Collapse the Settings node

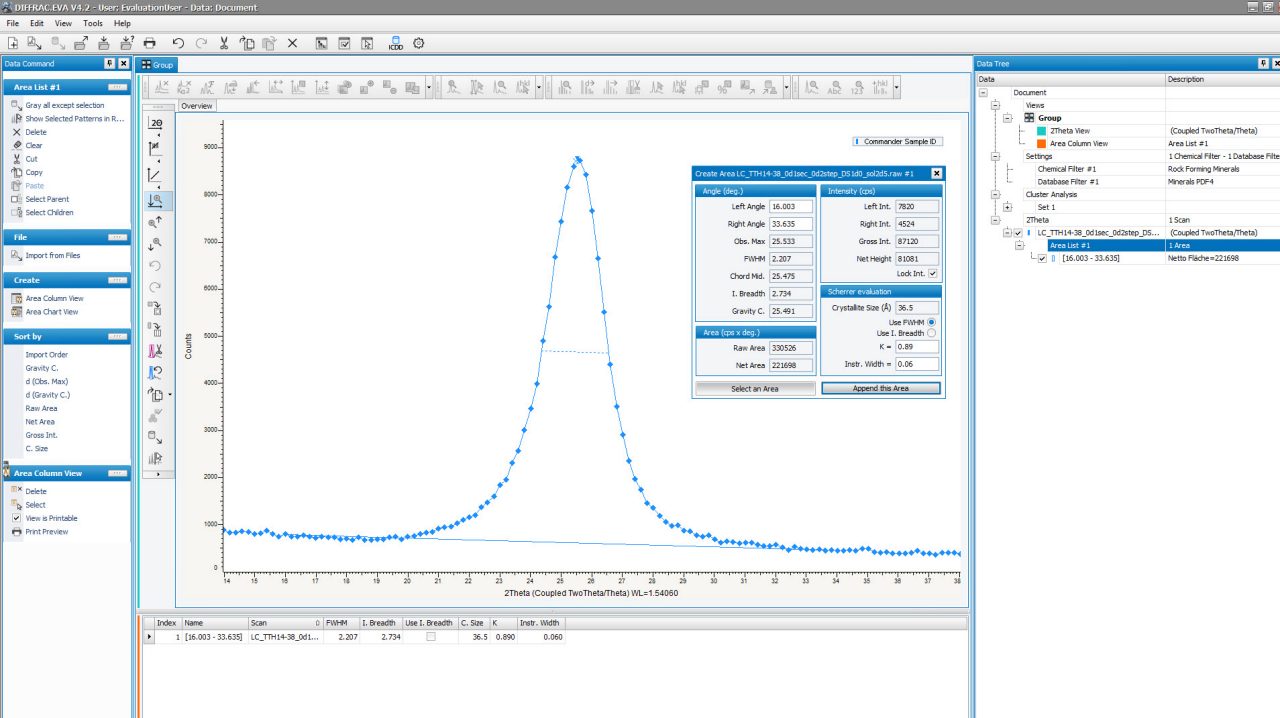pyautogui.click(x=995, y=156)
